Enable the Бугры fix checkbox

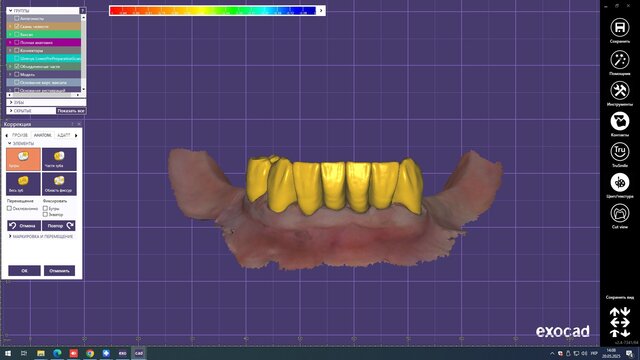coord(45,208)
